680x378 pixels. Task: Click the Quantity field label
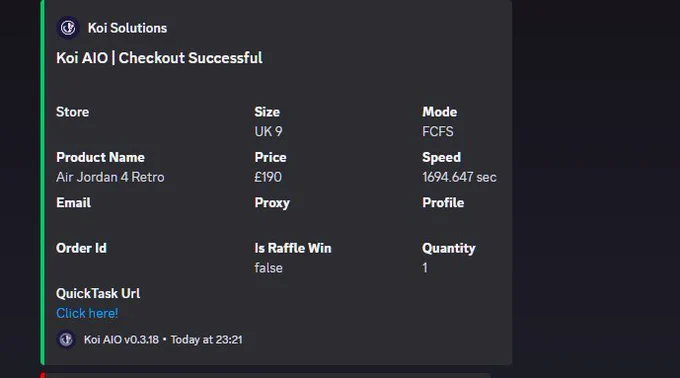[449, 248]
